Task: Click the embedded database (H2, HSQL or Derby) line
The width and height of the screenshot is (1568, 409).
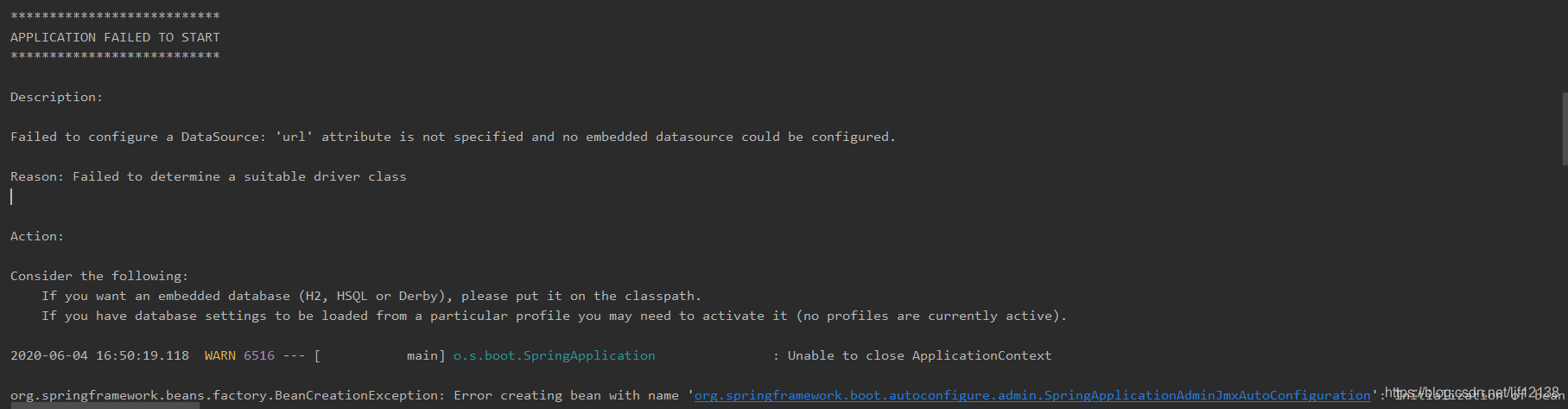Action: (371, 296)
